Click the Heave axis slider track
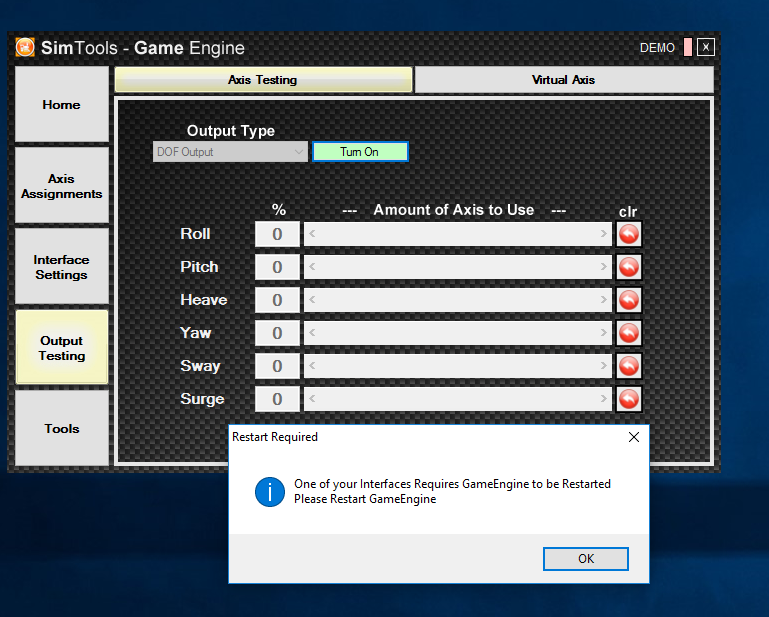 click(458, 300)
